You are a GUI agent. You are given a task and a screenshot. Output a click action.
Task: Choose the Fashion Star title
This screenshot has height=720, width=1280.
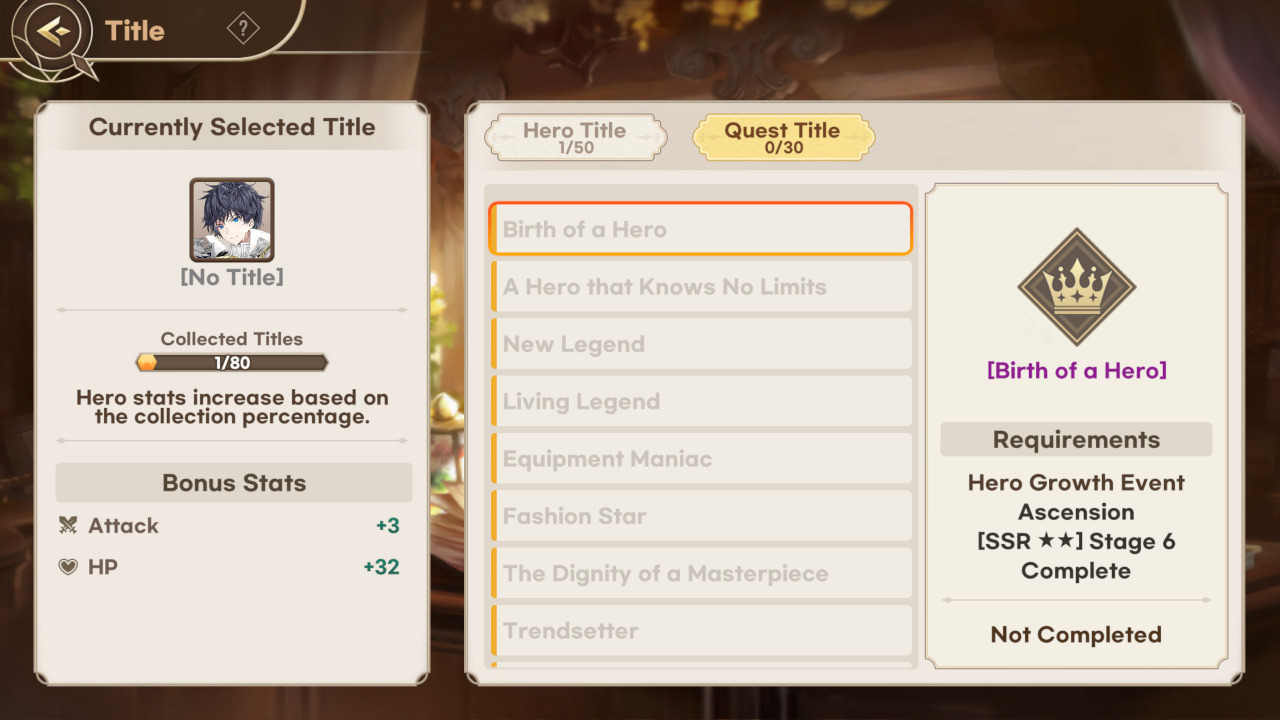click(x=700, y=516)
